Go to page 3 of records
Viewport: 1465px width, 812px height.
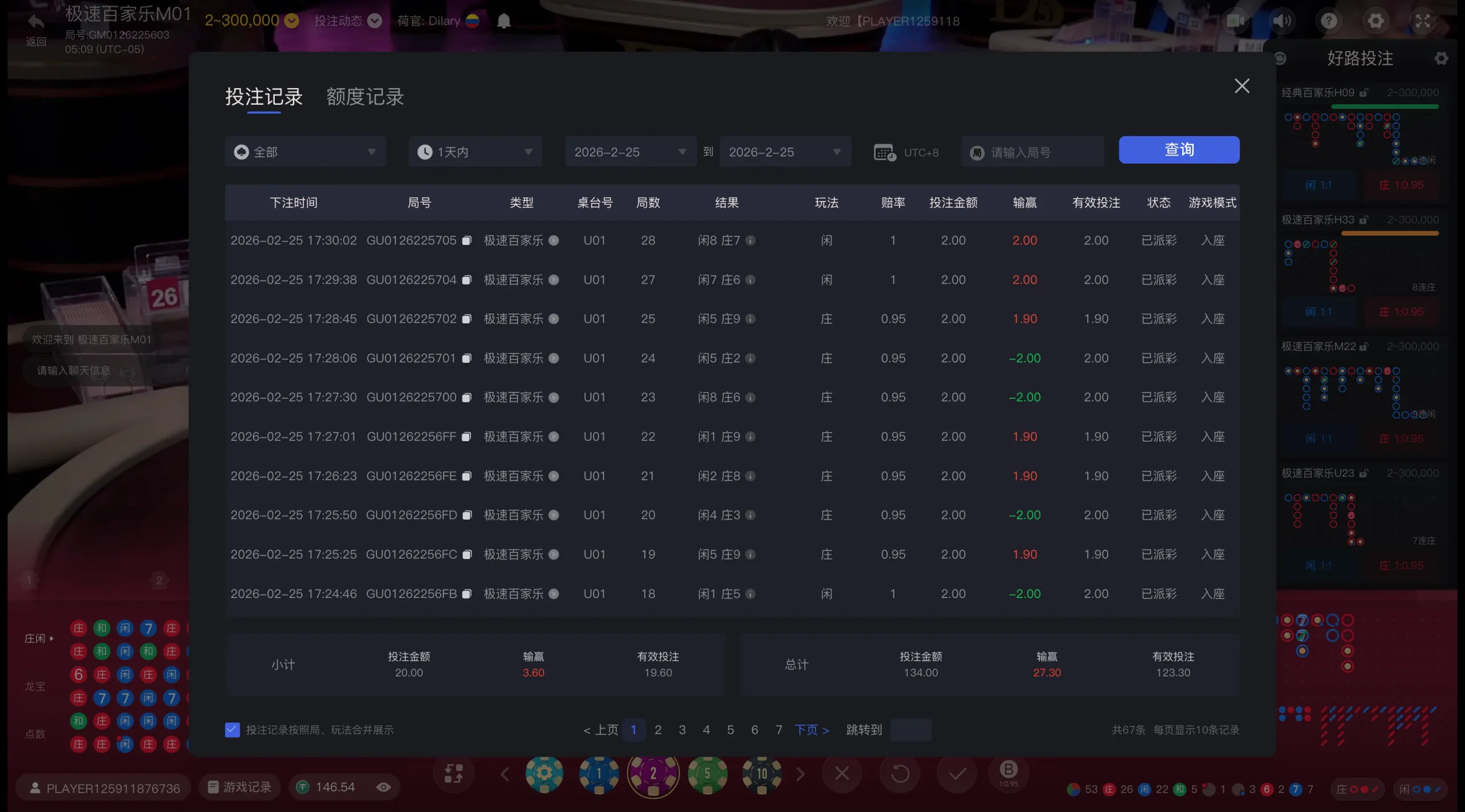point(682,730)
